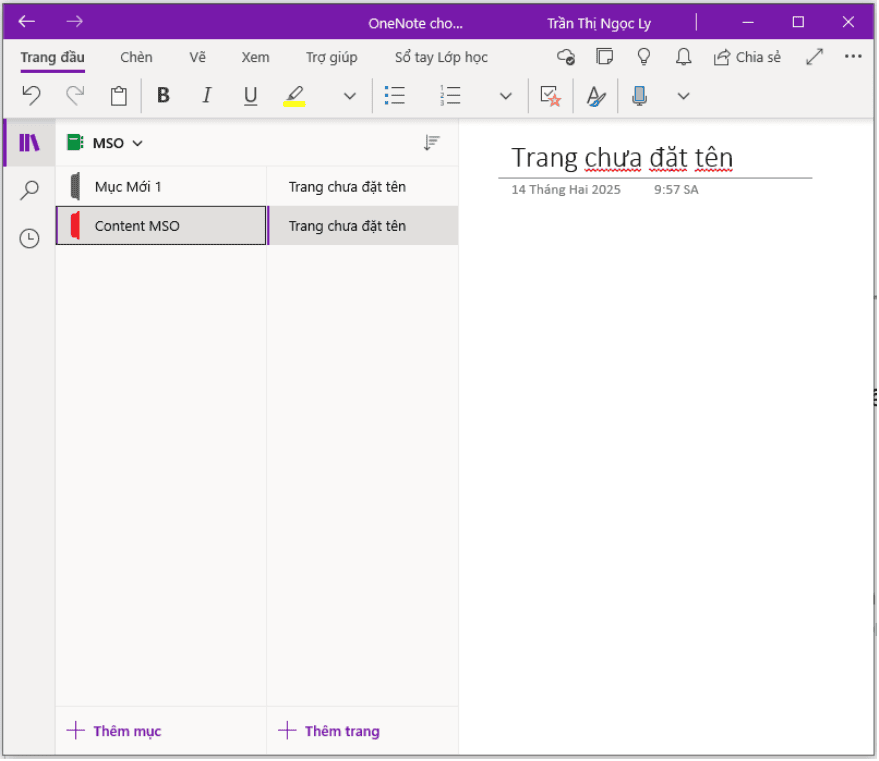
Task: Click Thêm trang to add page
Action: coord(329,732)
